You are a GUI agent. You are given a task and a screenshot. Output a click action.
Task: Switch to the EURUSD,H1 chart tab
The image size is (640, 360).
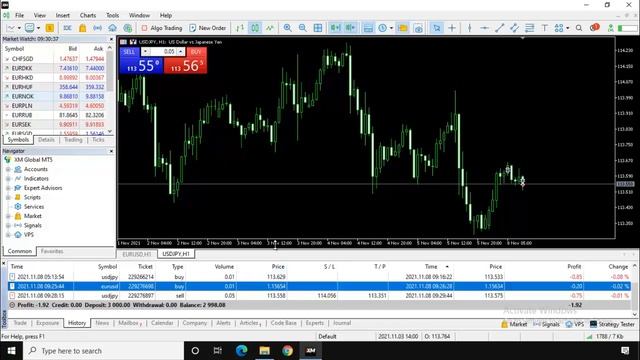click(x=137, y=254)
